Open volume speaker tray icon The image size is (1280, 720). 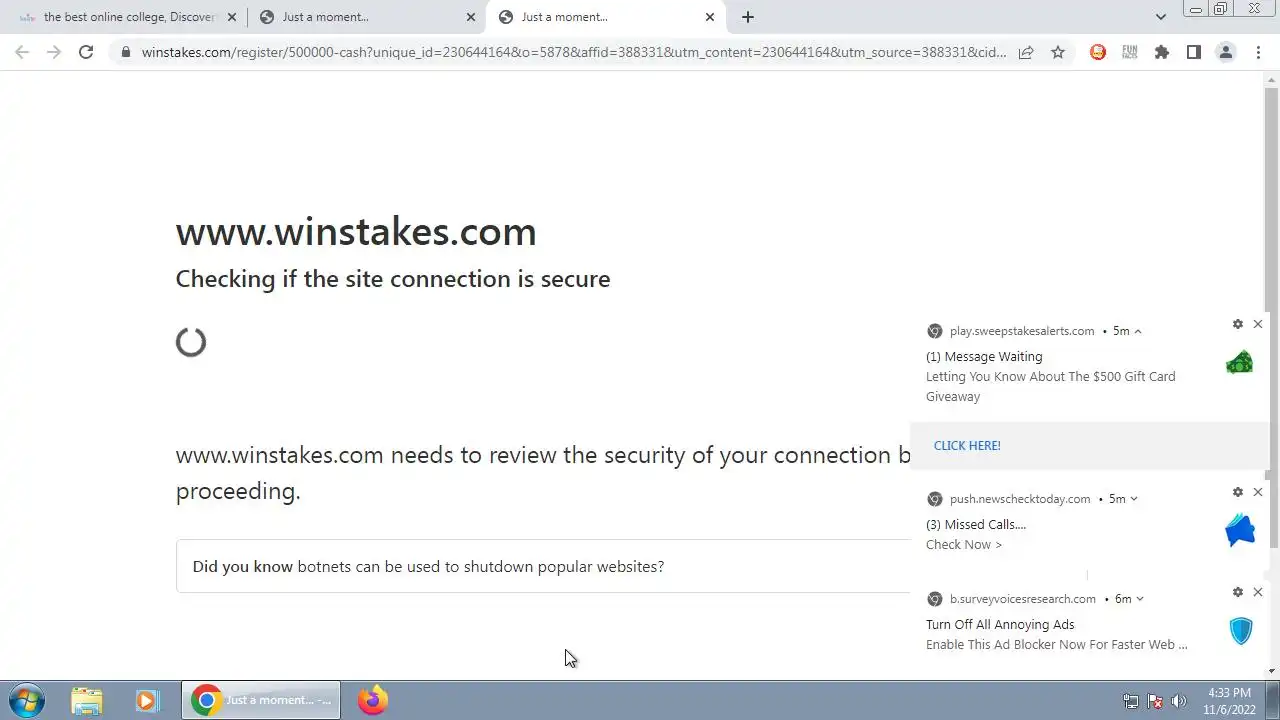tap(1179, 701)
